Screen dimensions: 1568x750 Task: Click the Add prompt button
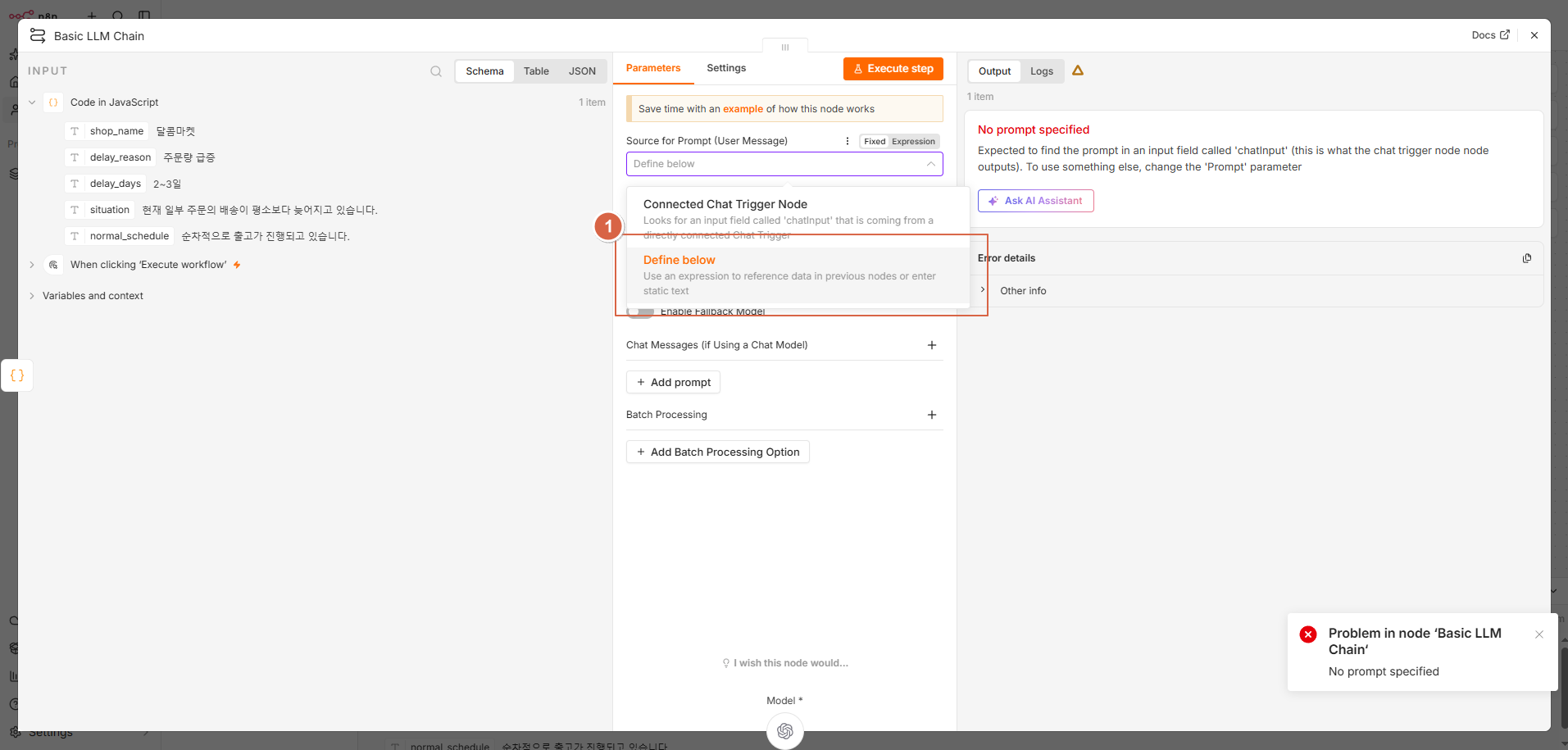pos(673,382)
